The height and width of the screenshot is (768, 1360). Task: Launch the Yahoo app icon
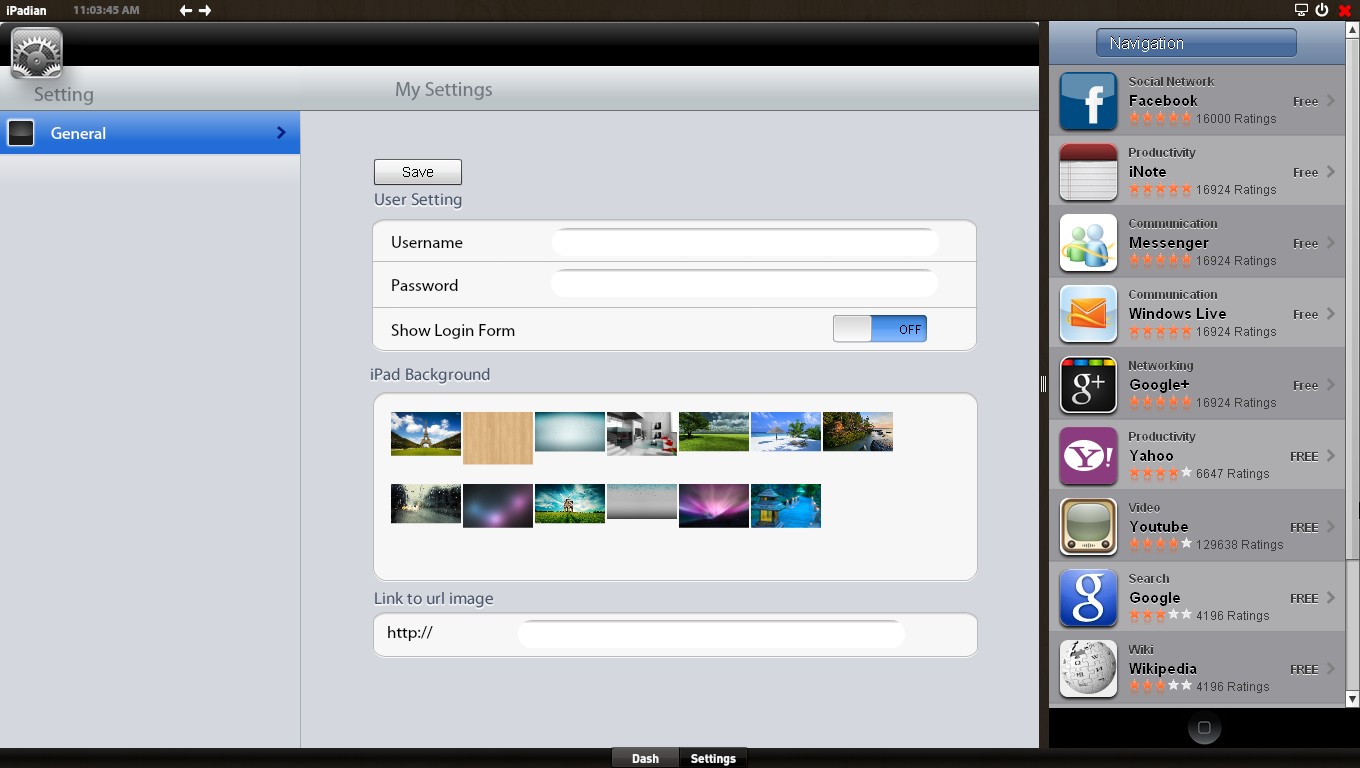pyautogui.click(x=1088, y=456)
